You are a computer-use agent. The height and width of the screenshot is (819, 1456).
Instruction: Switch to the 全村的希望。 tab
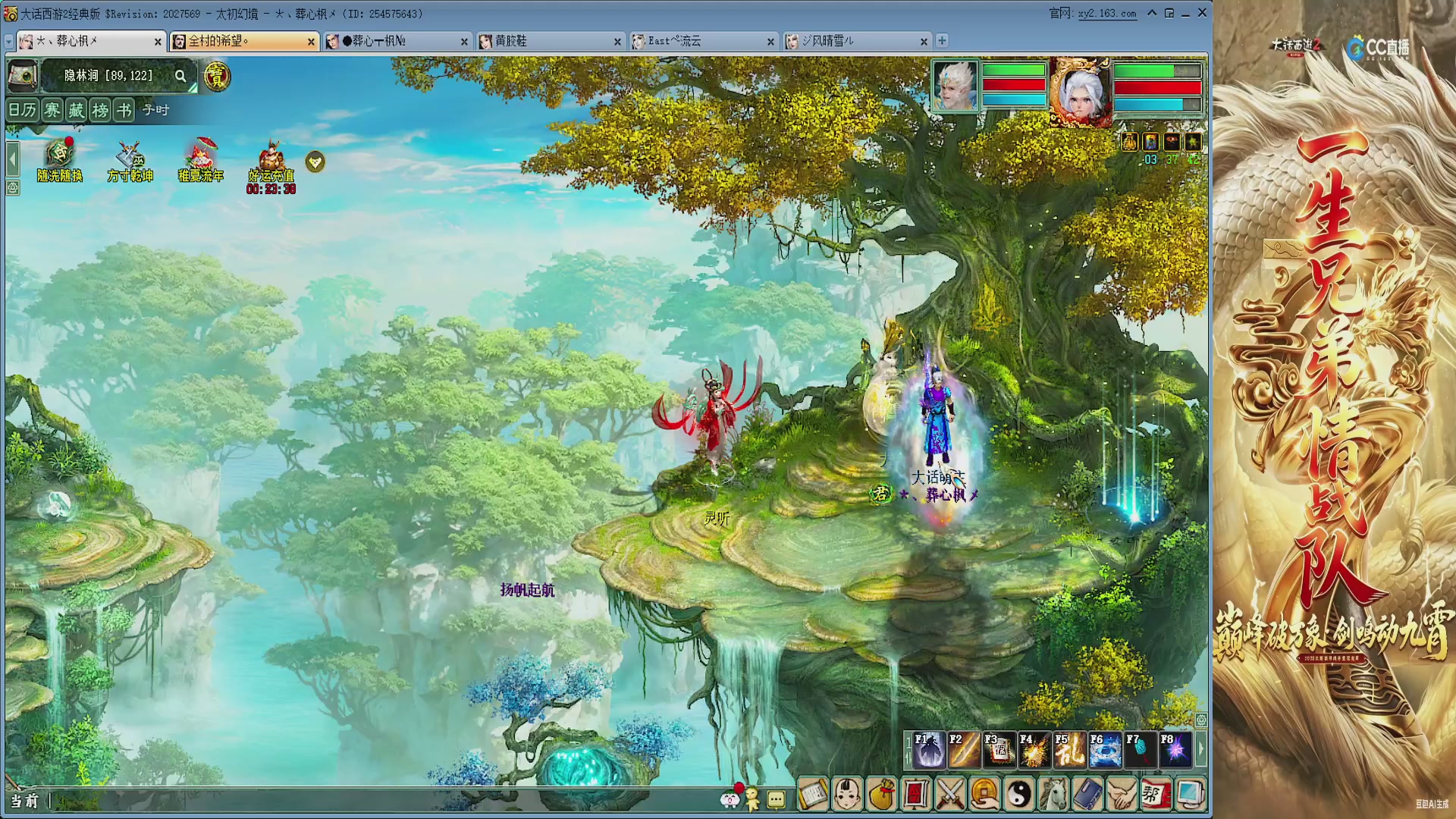(243, 41)
